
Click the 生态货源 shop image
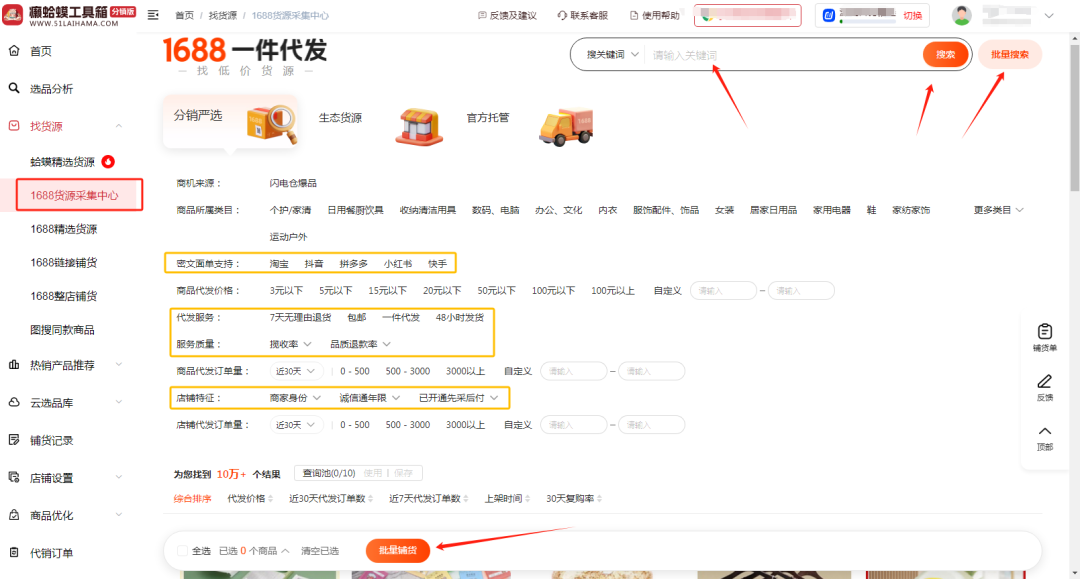(419, 127)
